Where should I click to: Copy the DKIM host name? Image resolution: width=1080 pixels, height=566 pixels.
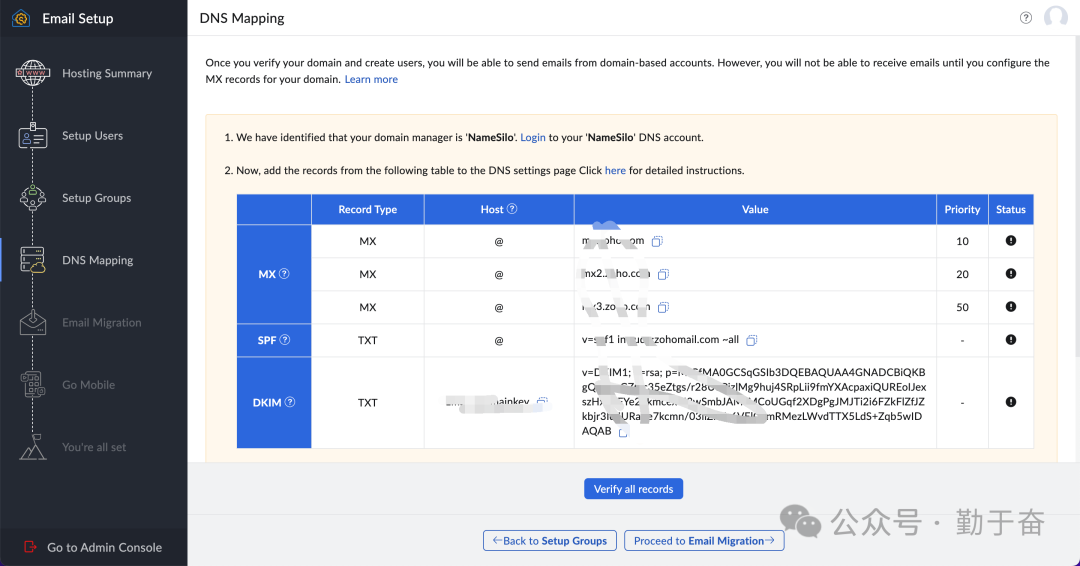(542, 402)
